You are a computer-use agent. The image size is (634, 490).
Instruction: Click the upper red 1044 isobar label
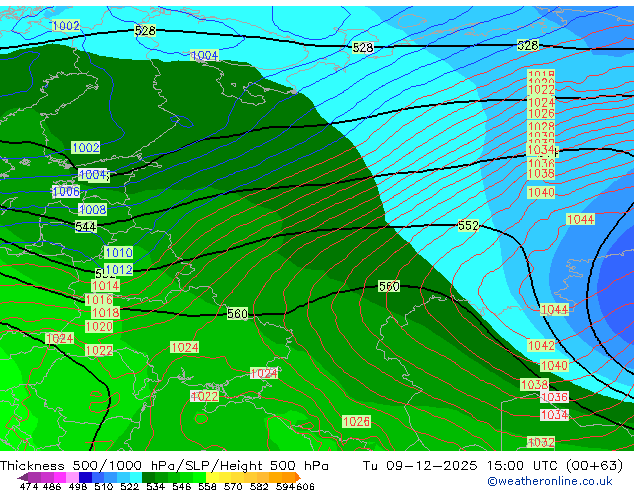[581, 220]
